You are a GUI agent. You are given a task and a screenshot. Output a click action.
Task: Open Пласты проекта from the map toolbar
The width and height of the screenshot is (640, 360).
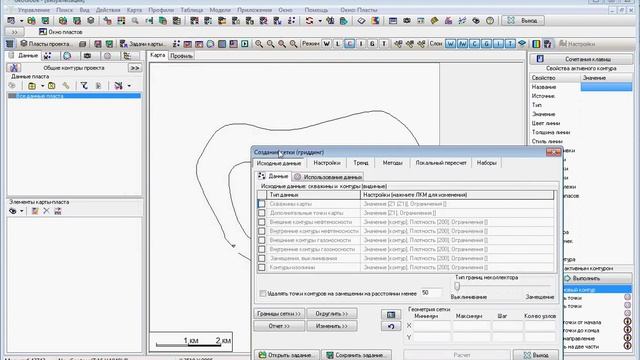46,44
